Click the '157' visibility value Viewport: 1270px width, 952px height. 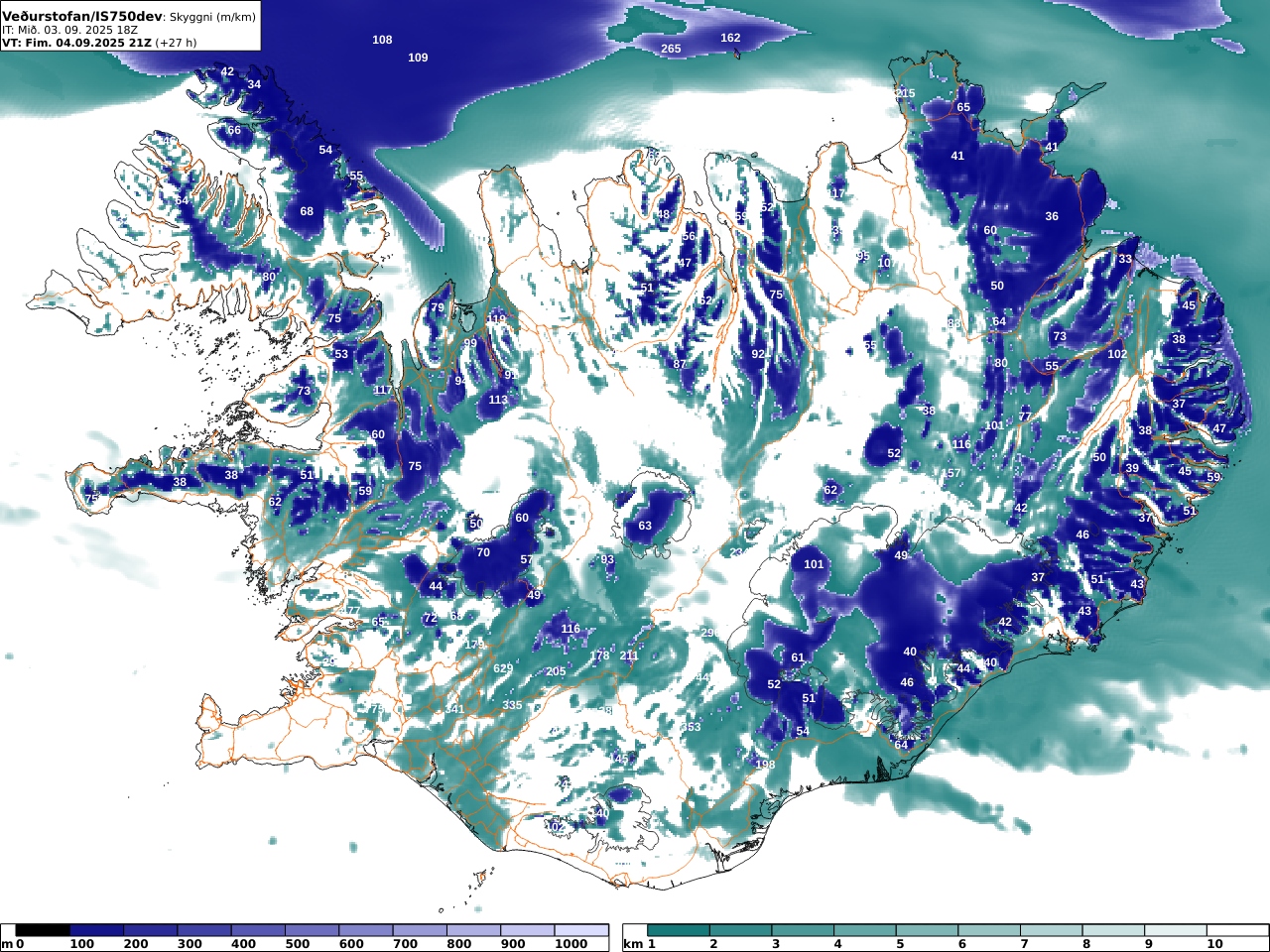coord(952,474)
